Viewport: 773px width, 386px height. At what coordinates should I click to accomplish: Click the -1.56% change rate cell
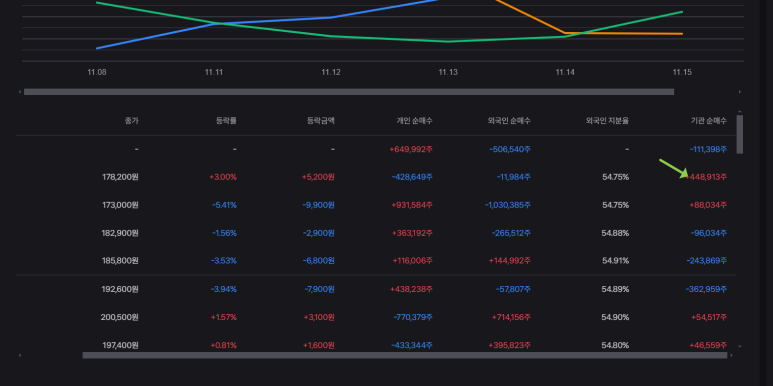(x=224, y=233)
